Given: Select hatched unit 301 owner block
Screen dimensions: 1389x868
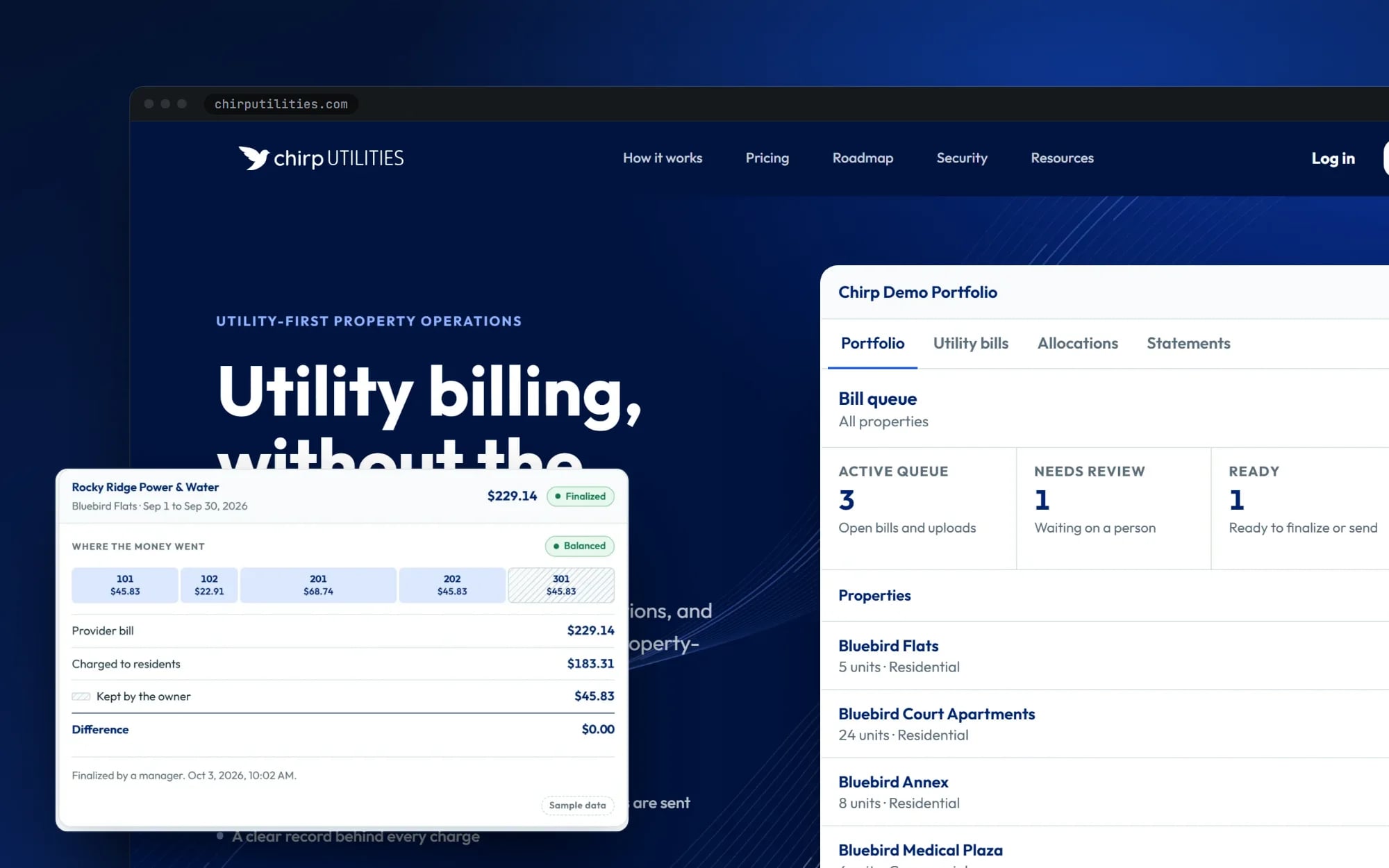Looking at the screenshot, I should click(x=561, y=585).
